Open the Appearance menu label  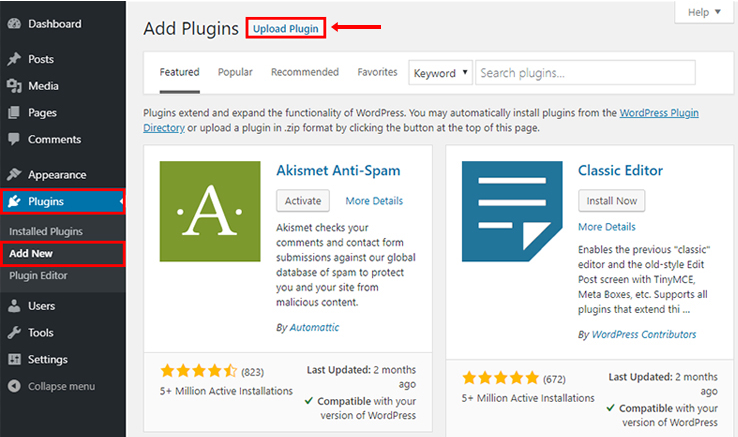57,175
